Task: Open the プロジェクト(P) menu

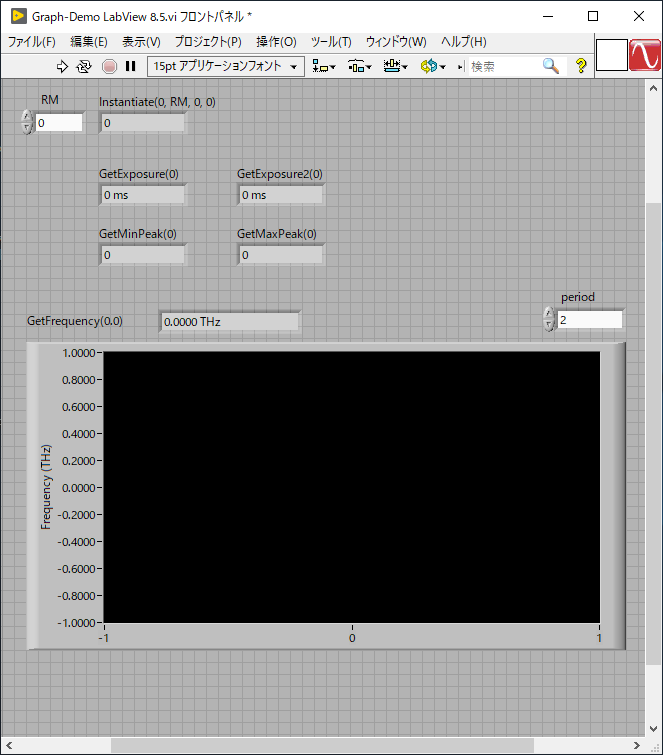Action: 208,42
